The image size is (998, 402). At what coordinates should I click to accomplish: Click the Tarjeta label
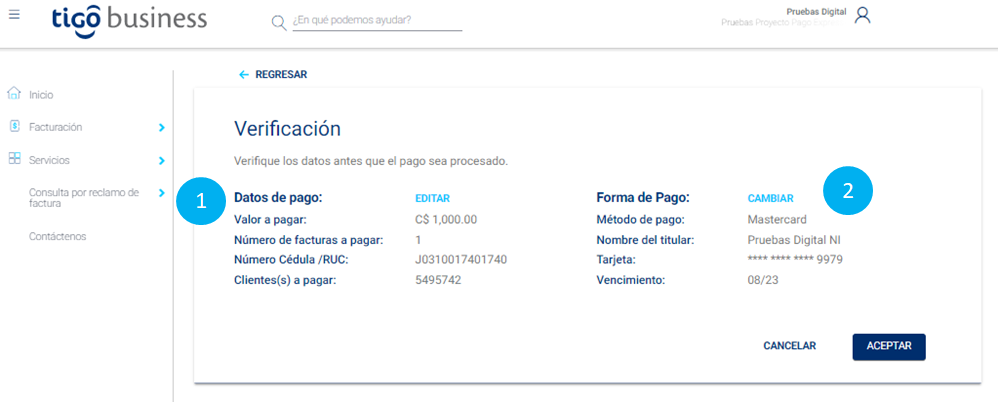click(616, 260)
